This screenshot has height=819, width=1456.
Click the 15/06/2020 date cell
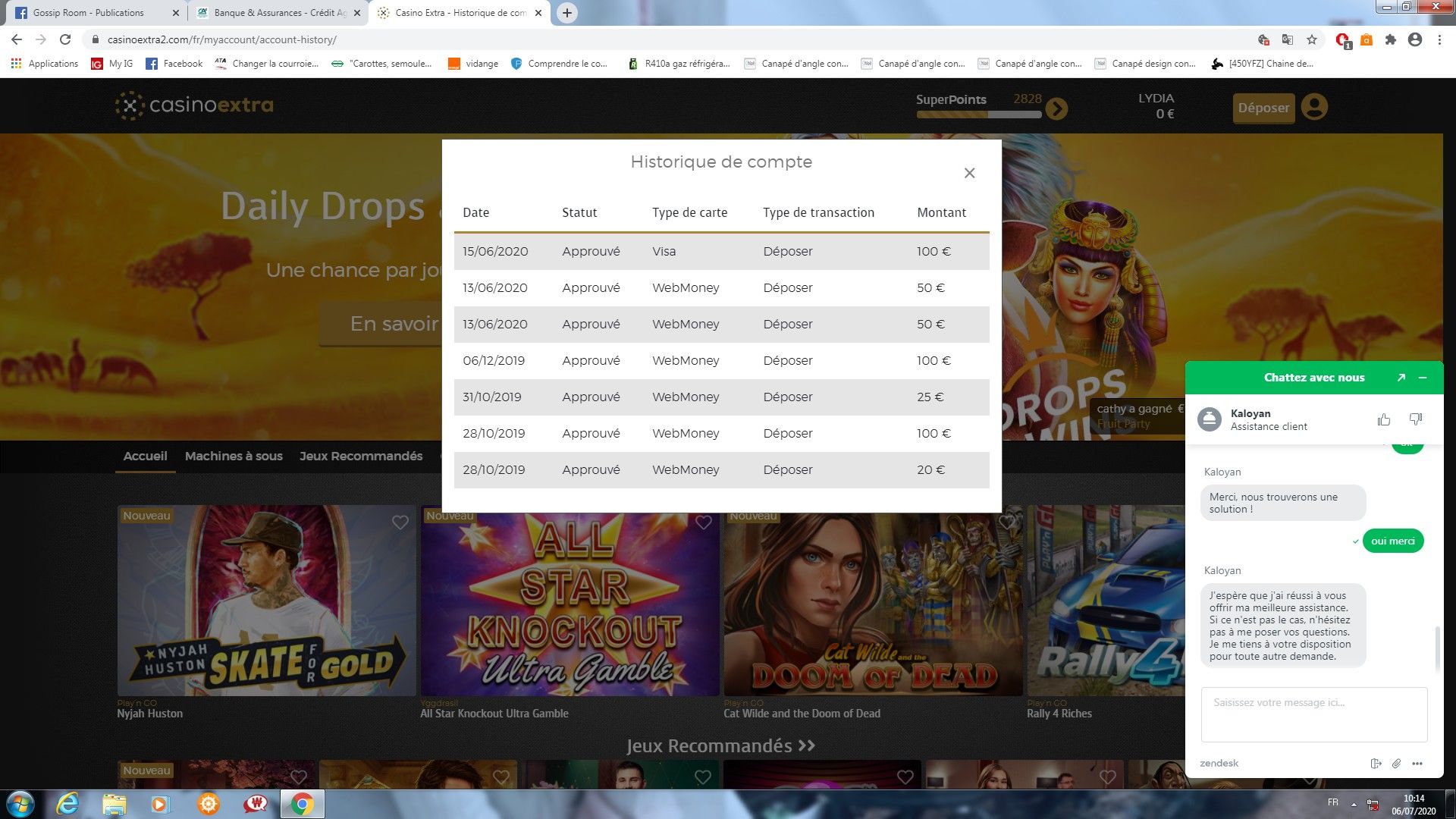point(495,251)
